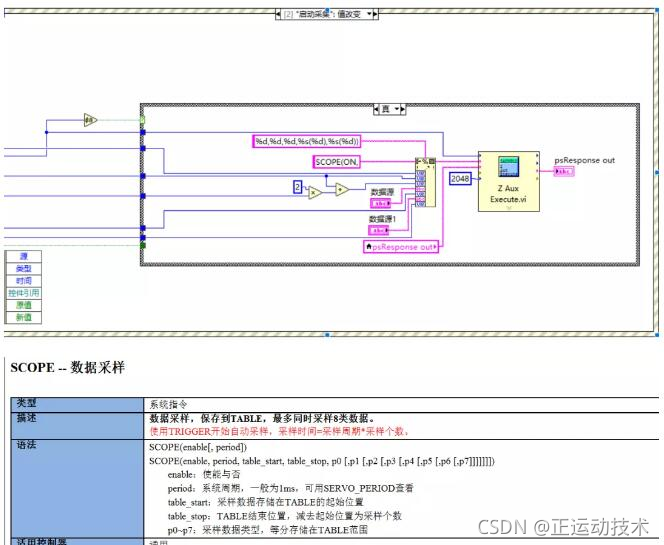Image resolution: width=664 pixels, height=545 pixels.
Task: Open the 真 case selector dropdown
Action: 397,109
